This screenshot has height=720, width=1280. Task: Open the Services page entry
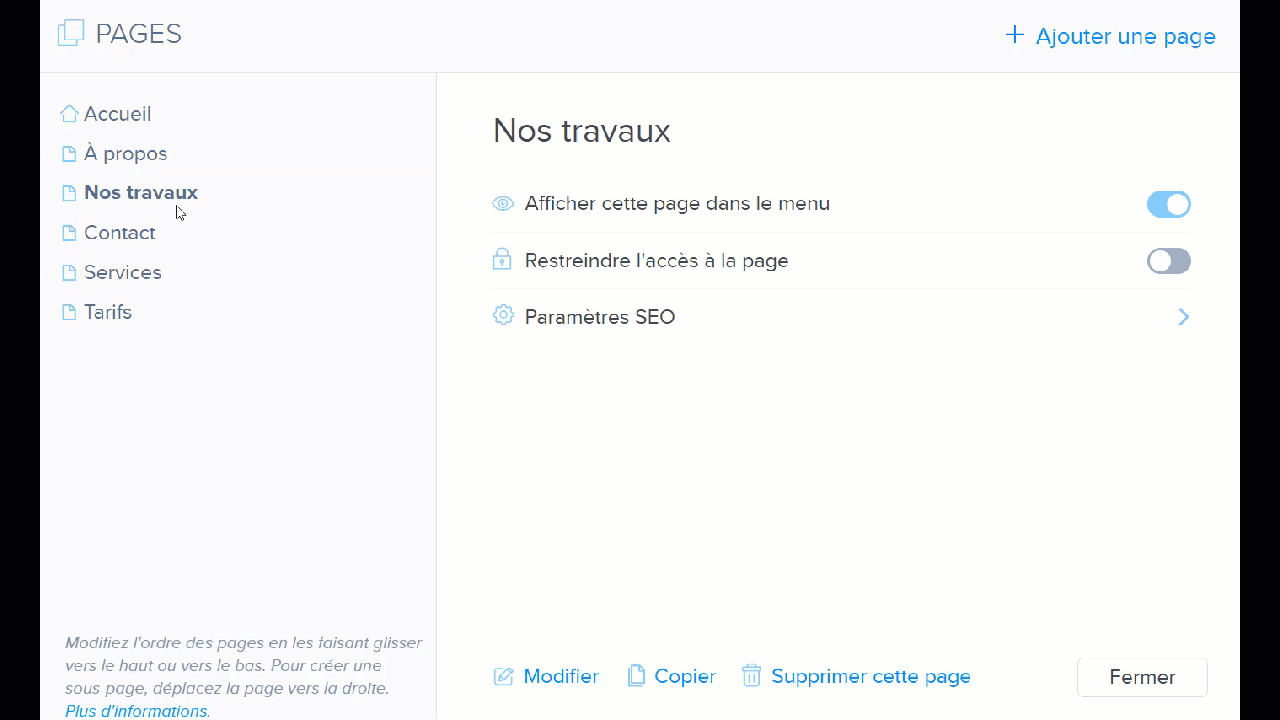coord(122,273)
